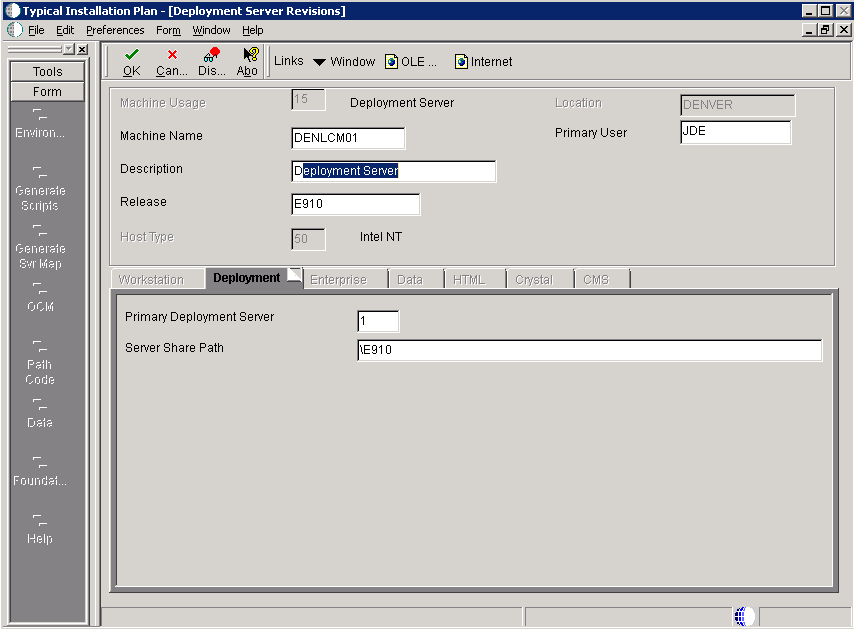Click the Machine Usage field showing 15

click(x=308, y=100)
